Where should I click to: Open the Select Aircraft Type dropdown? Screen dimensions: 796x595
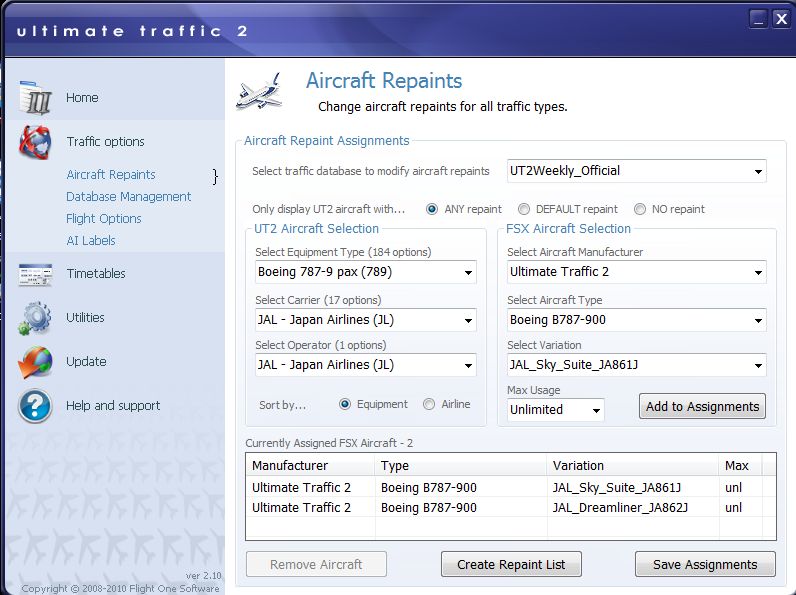pyautogui.click(x=637, y=320)
